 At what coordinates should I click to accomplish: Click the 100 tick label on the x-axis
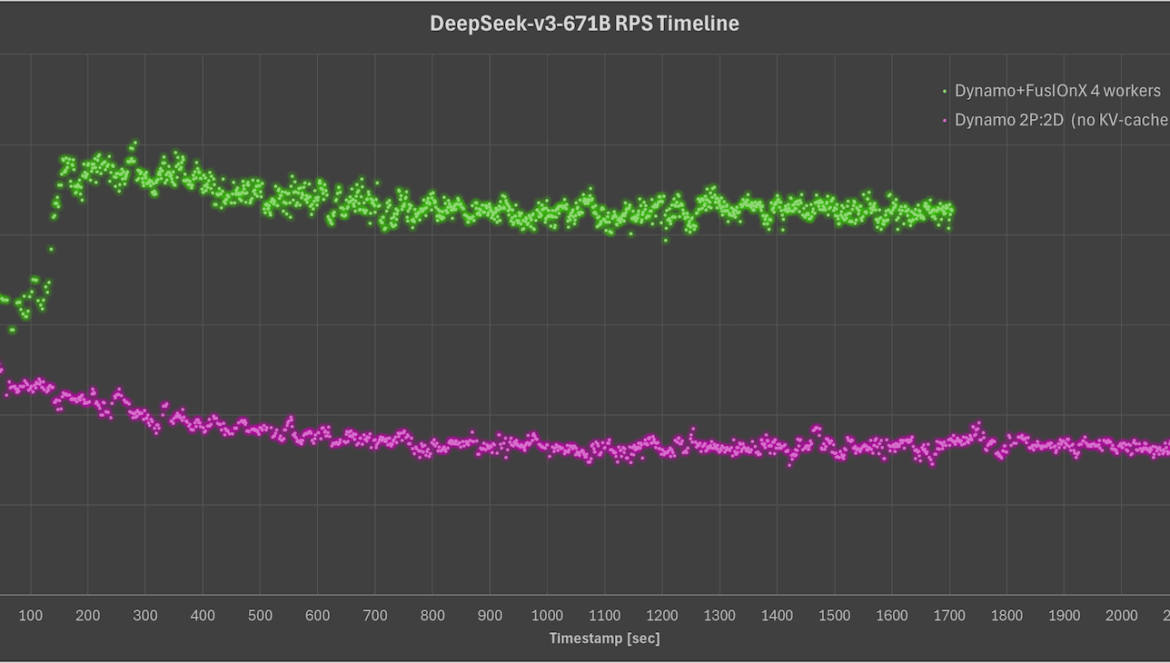click(31, 615)
